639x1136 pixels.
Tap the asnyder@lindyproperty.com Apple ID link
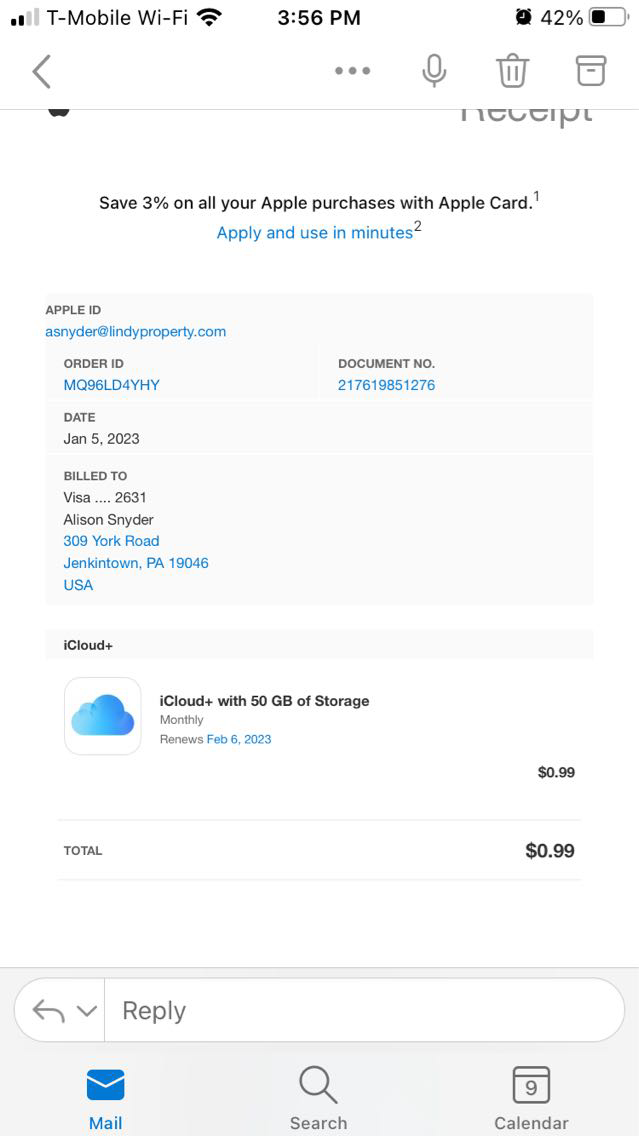136,331
